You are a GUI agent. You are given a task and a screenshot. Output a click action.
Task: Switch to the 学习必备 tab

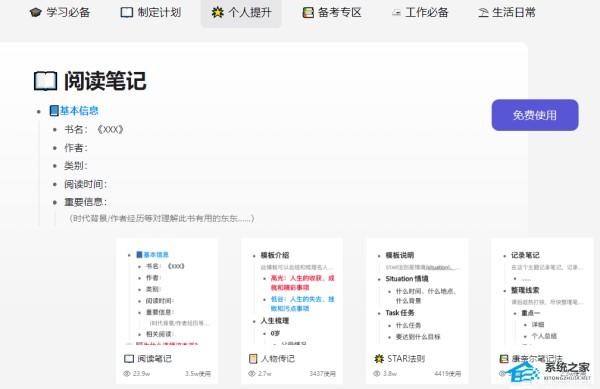point(60,13)
